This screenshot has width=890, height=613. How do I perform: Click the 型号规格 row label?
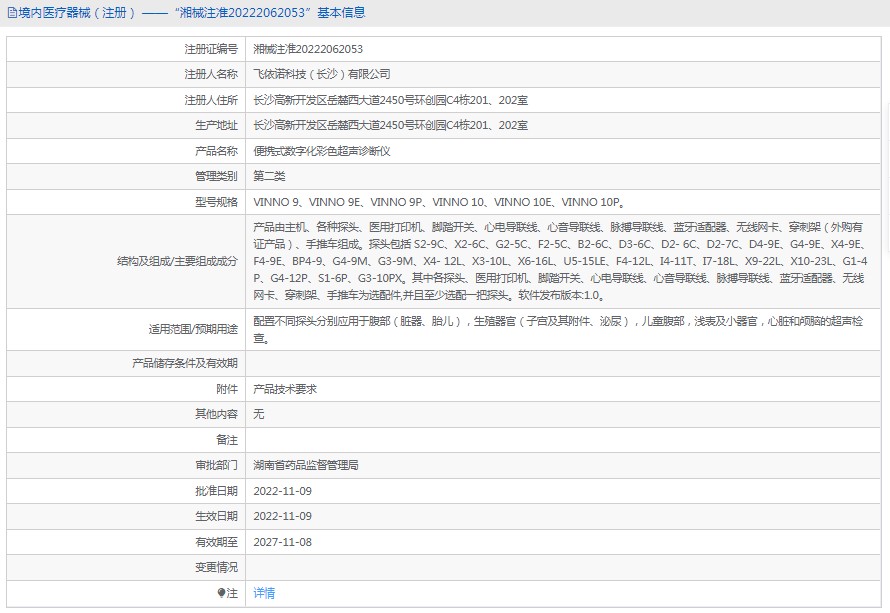216,202
